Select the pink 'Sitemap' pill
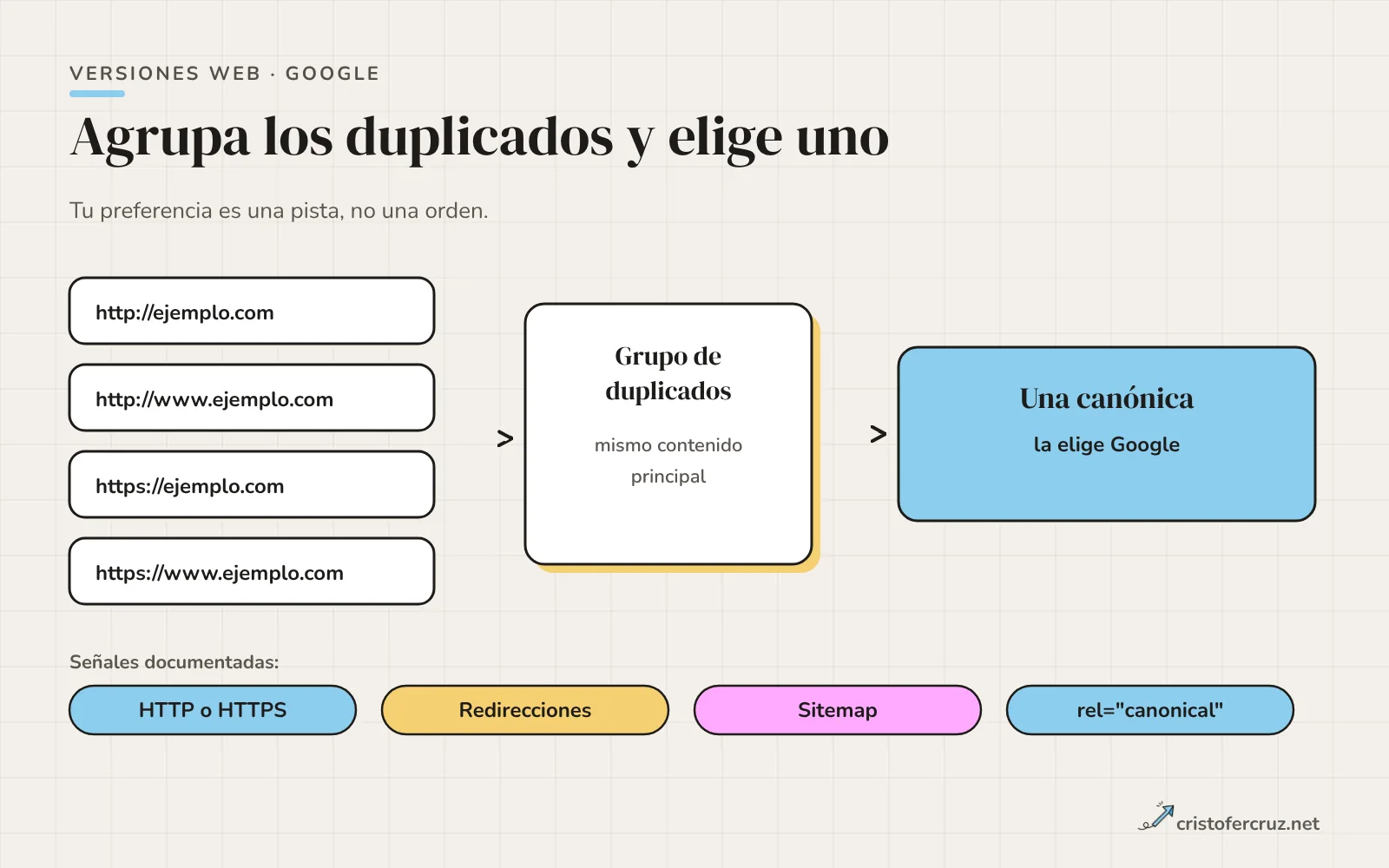The image size is (1389, 868). tap(838, 710)
